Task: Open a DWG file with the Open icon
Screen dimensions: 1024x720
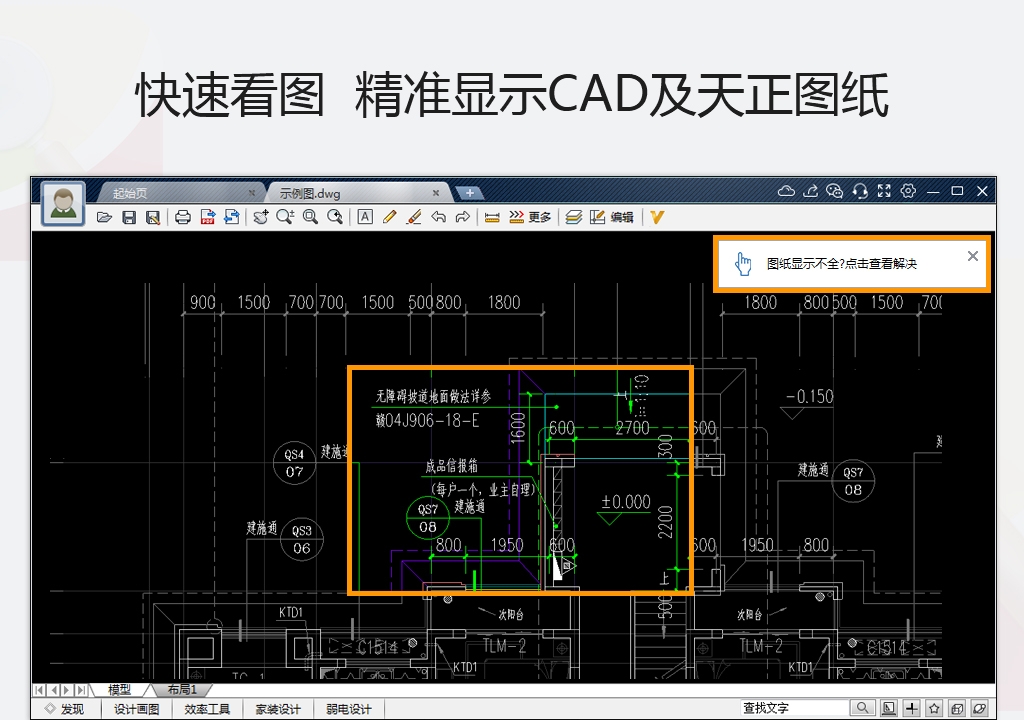Action: [x=104, y=216]
